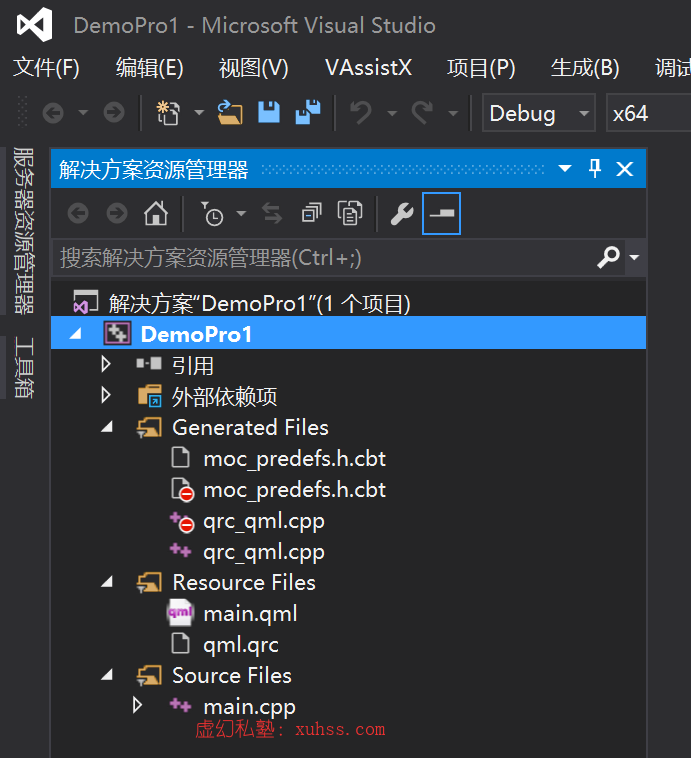Select the Source Files folder label

point(232,675)
